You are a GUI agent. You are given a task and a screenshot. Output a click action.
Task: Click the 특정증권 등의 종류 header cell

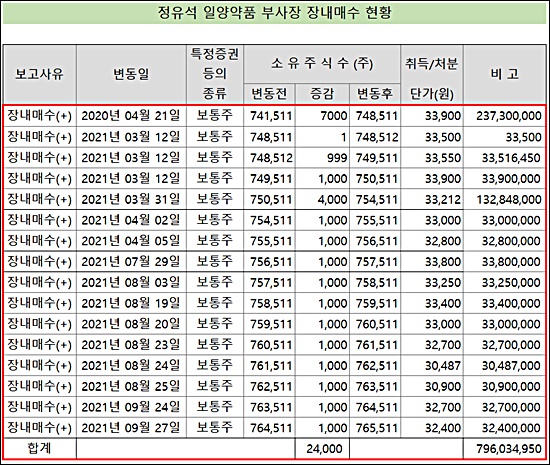tap(215, 74)
